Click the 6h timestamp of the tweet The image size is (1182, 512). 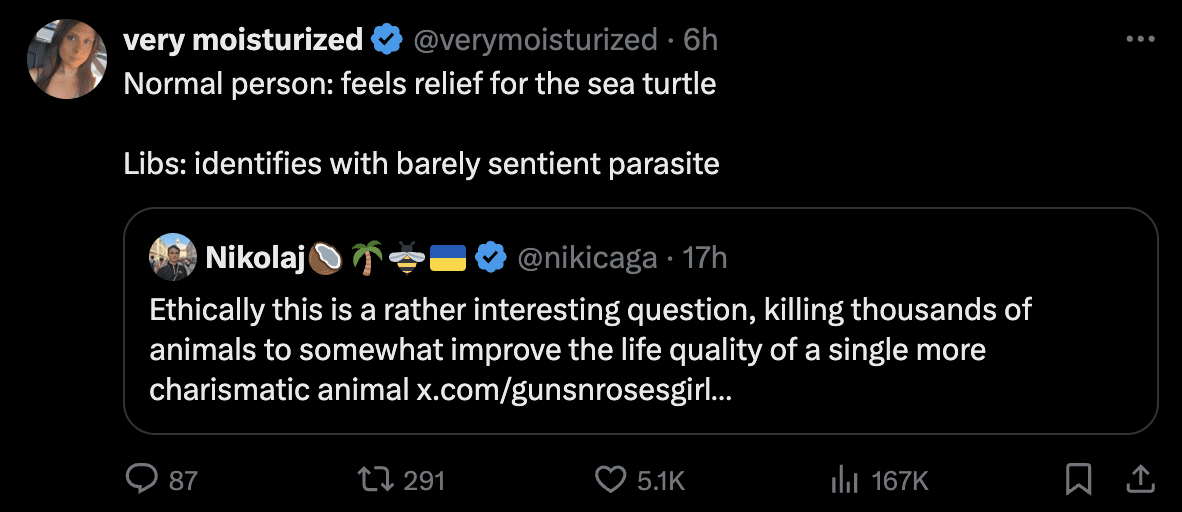point(701,40)
